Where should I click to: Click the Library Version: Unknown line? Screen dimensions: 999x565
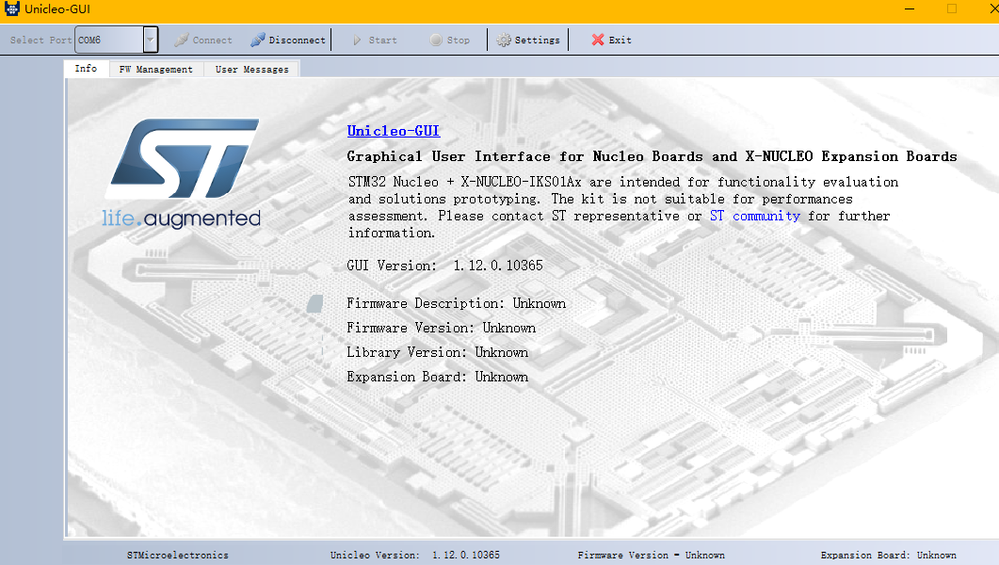[437, 352]
